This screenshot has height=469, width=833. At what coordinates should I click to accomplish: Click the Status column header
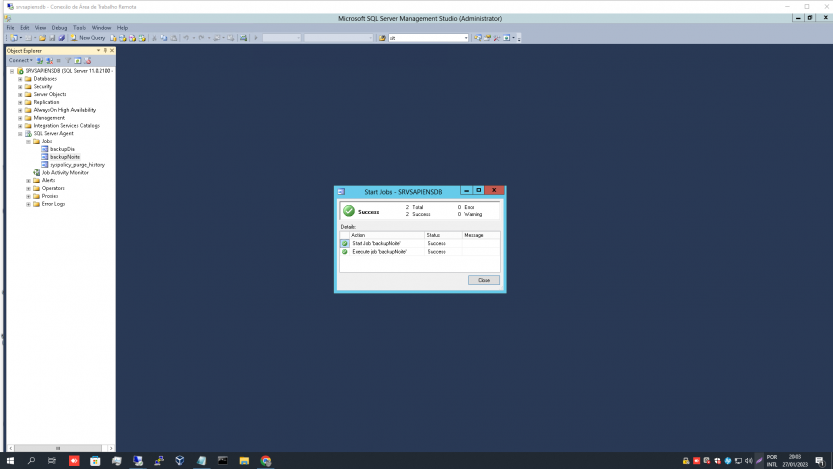tap(443, 235)
